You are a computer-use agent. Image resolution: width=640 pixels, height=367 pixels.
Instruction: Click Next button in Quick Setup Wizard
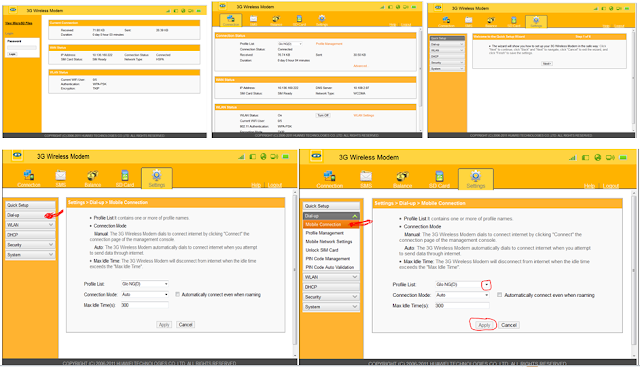point(547,64)
